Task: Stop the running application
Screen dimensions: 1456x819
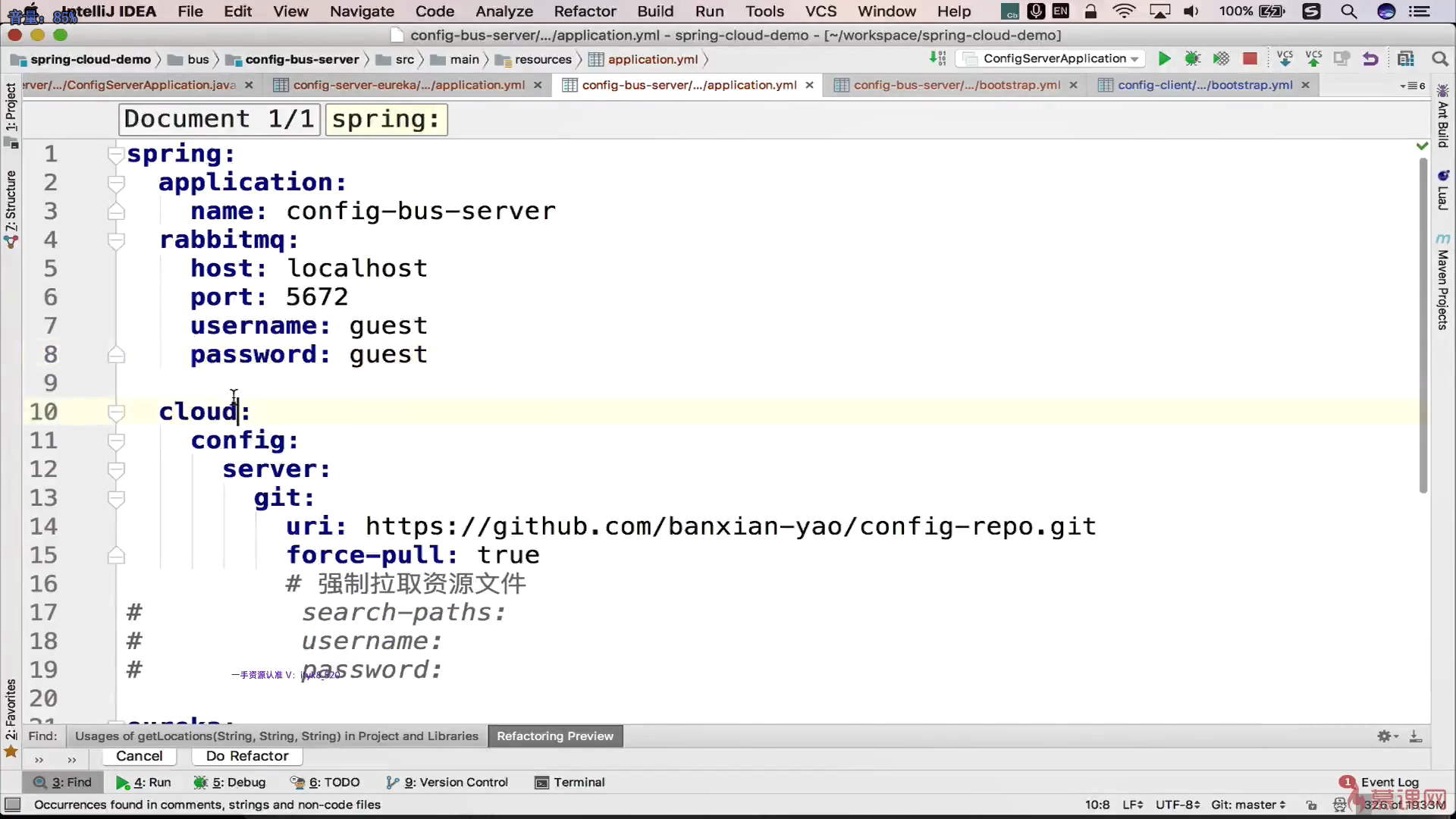Action: click(1250, 58)
